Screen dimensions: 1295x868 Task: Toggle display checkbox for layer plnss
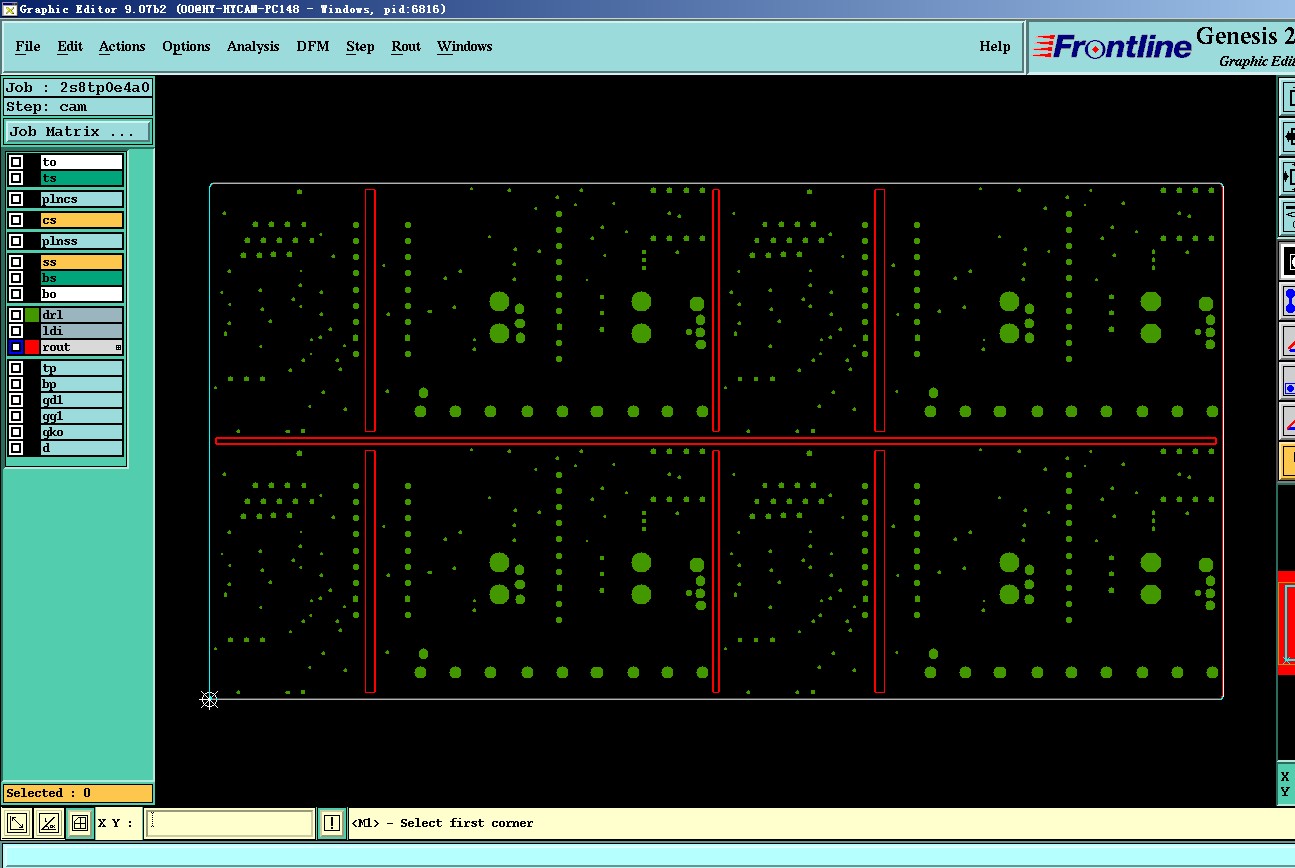coord(16,241)
